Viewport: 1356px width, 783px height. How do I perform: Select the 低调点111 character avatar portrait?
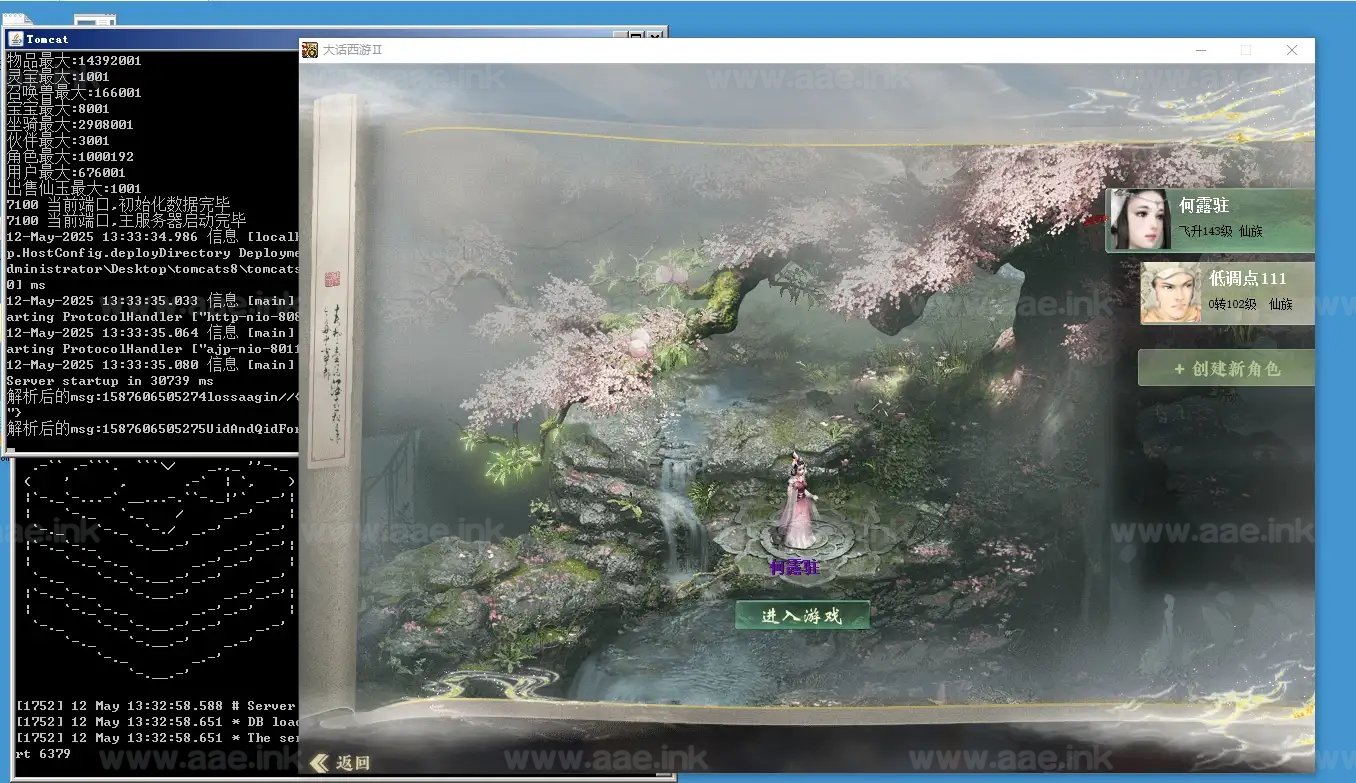(x=1171, y=293)
